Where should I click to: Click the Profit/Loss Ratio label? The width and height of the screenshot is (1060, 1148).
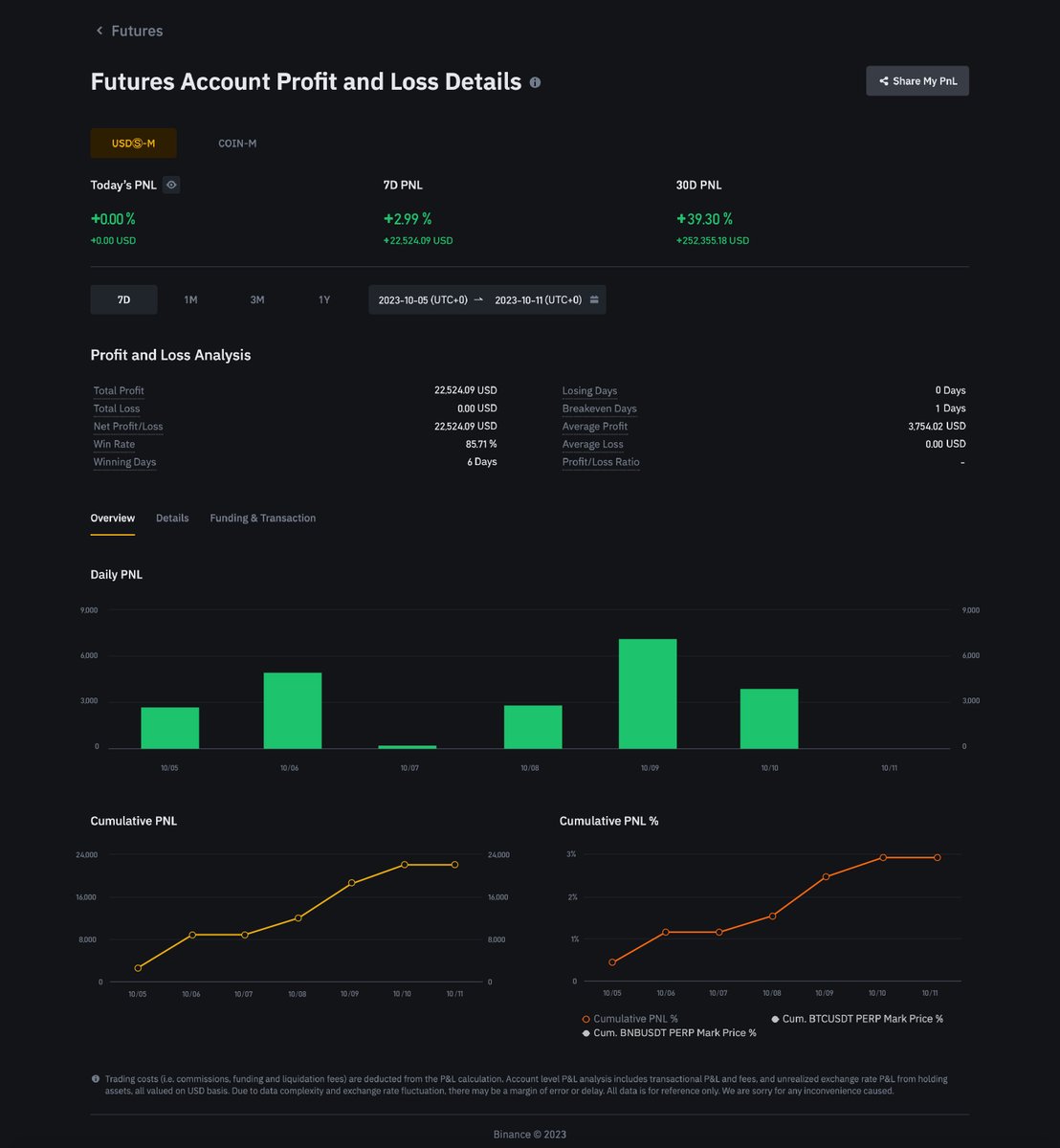(601, 462)
